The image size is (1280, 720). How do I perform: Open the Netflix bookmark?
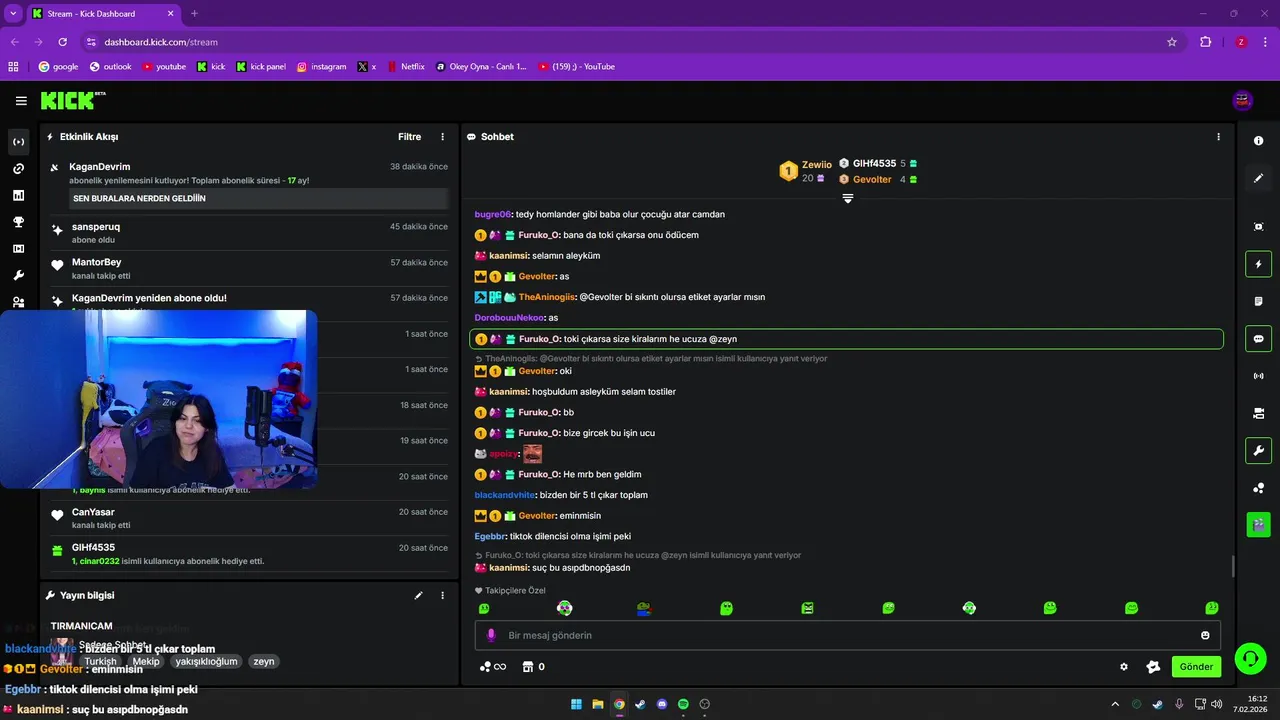coord(405,67)
